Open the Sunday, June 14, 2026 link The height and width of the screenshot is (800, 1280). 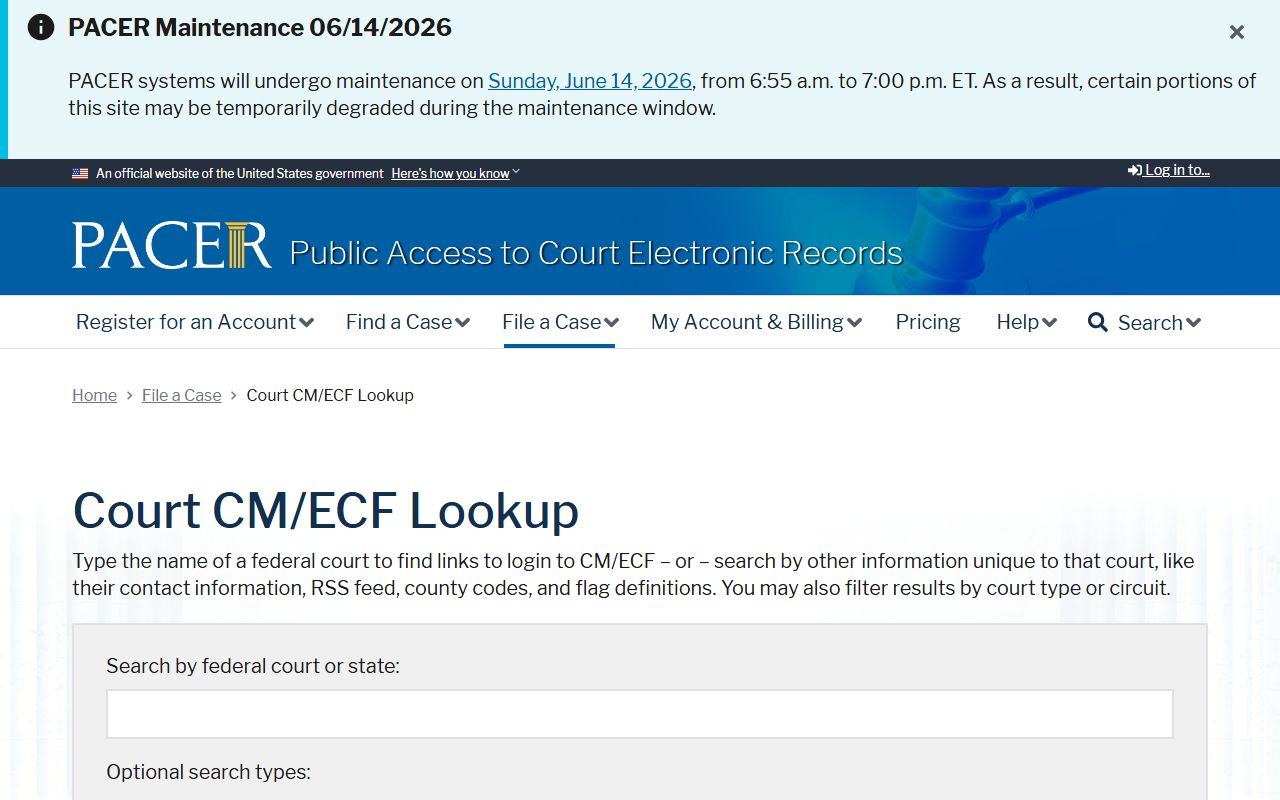click(x=590, y=81)
